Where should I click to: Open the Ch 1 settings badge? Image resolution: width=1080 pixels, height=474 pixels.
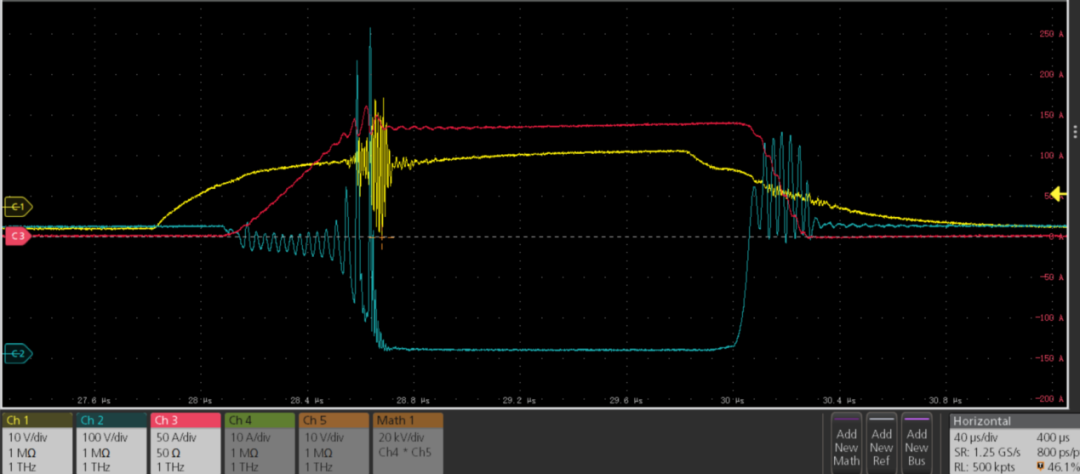[37, 441]
